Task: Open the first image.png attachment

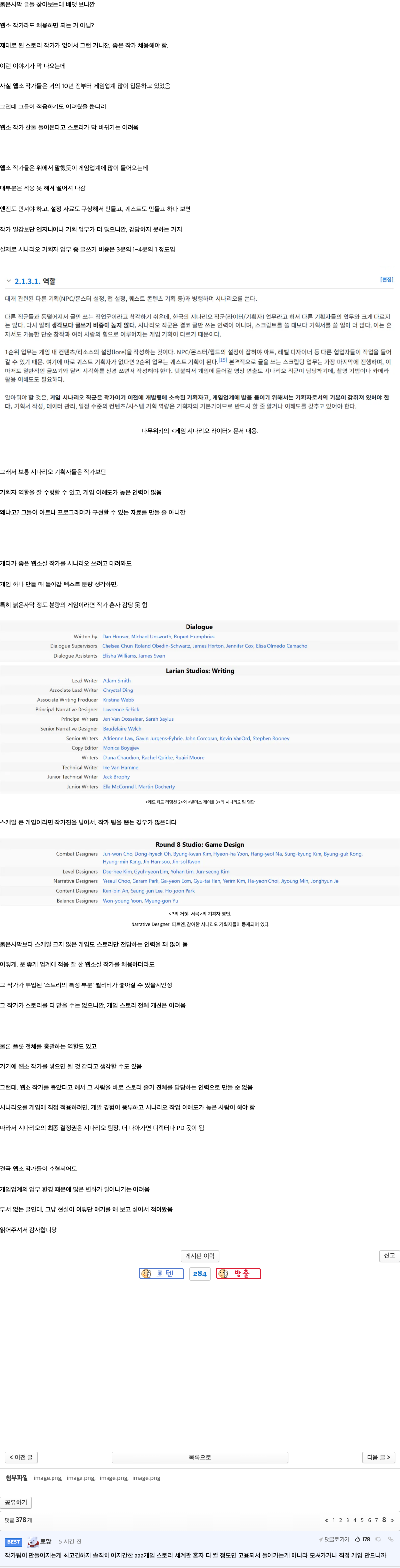Action: coord(48,1477)
